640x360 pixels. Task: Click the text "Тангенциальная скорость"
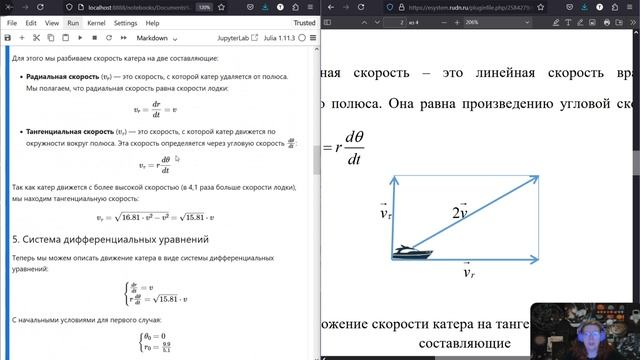pyautogui.click(x=70, y=132)
